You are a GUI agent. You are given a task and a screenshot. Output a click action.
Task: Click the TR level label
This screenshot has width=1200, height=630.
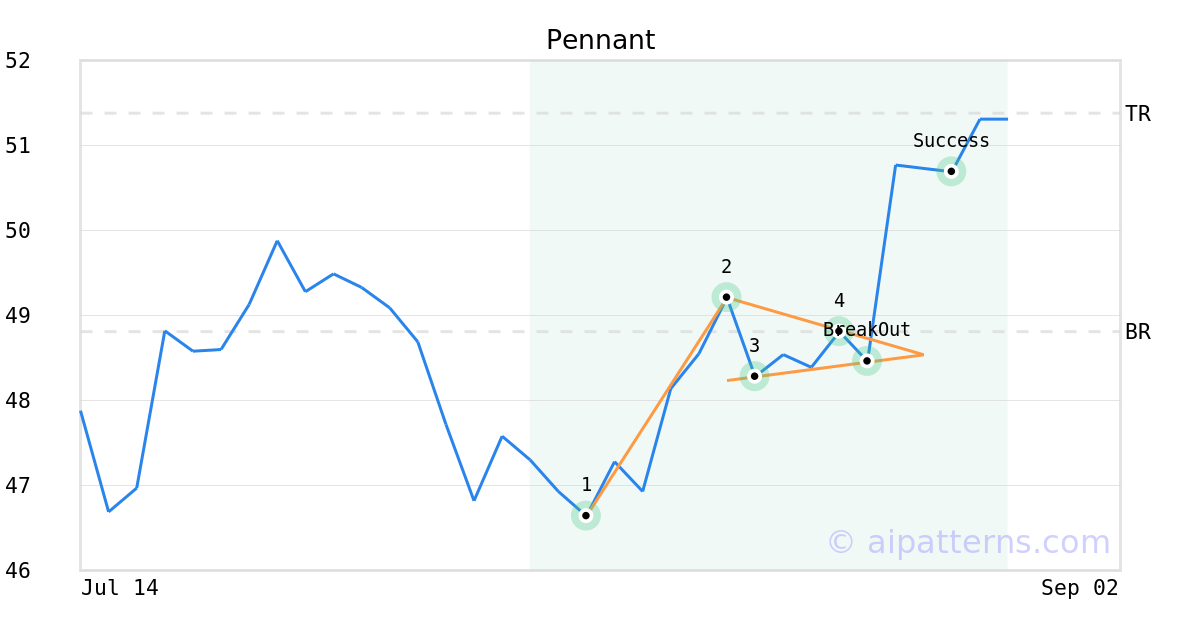(x=1138, y=114)
